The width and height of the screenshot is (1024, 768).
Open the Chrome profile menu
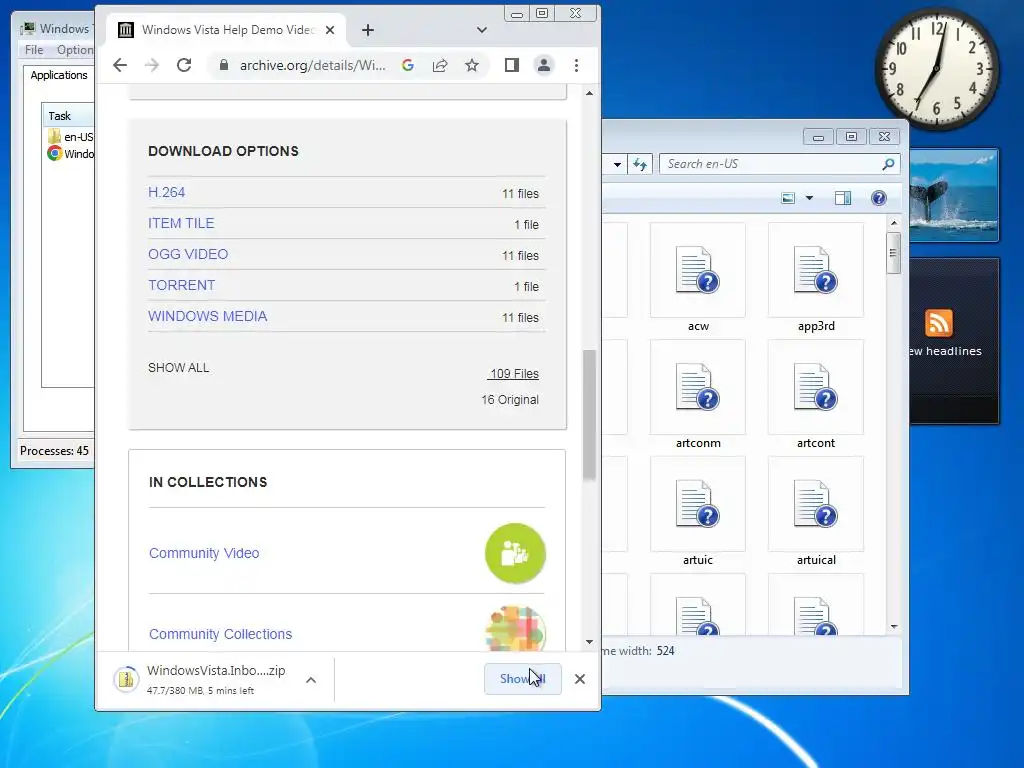click(543, 65)
